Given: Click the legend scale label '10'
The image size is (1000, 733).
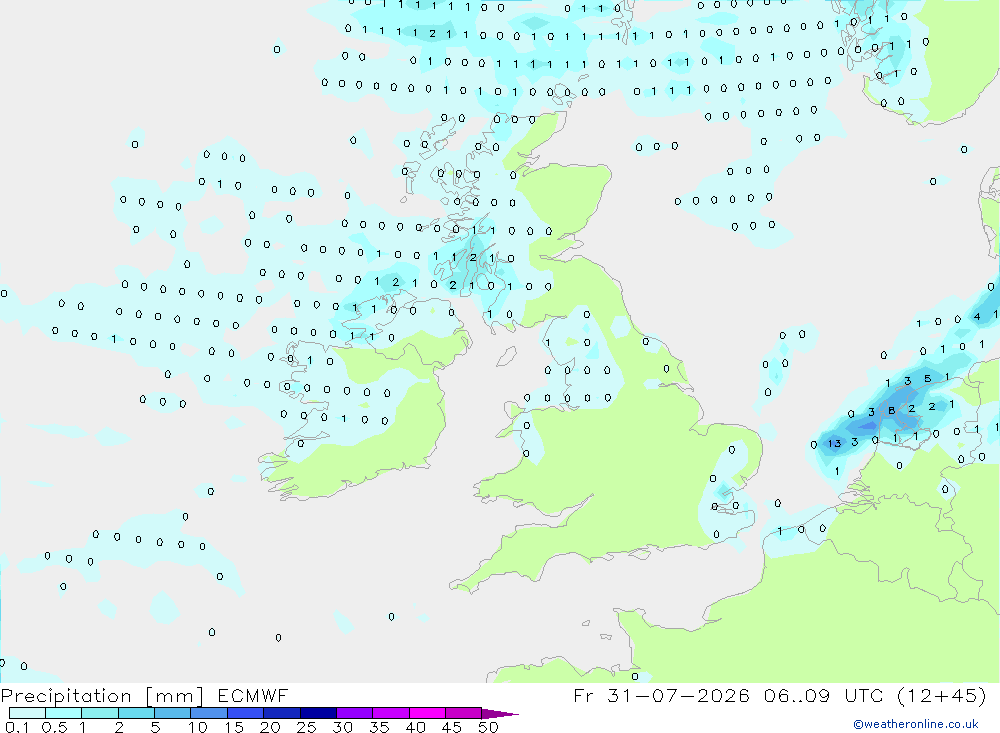Looking at the screenshot, I should (x=198, y=727).
